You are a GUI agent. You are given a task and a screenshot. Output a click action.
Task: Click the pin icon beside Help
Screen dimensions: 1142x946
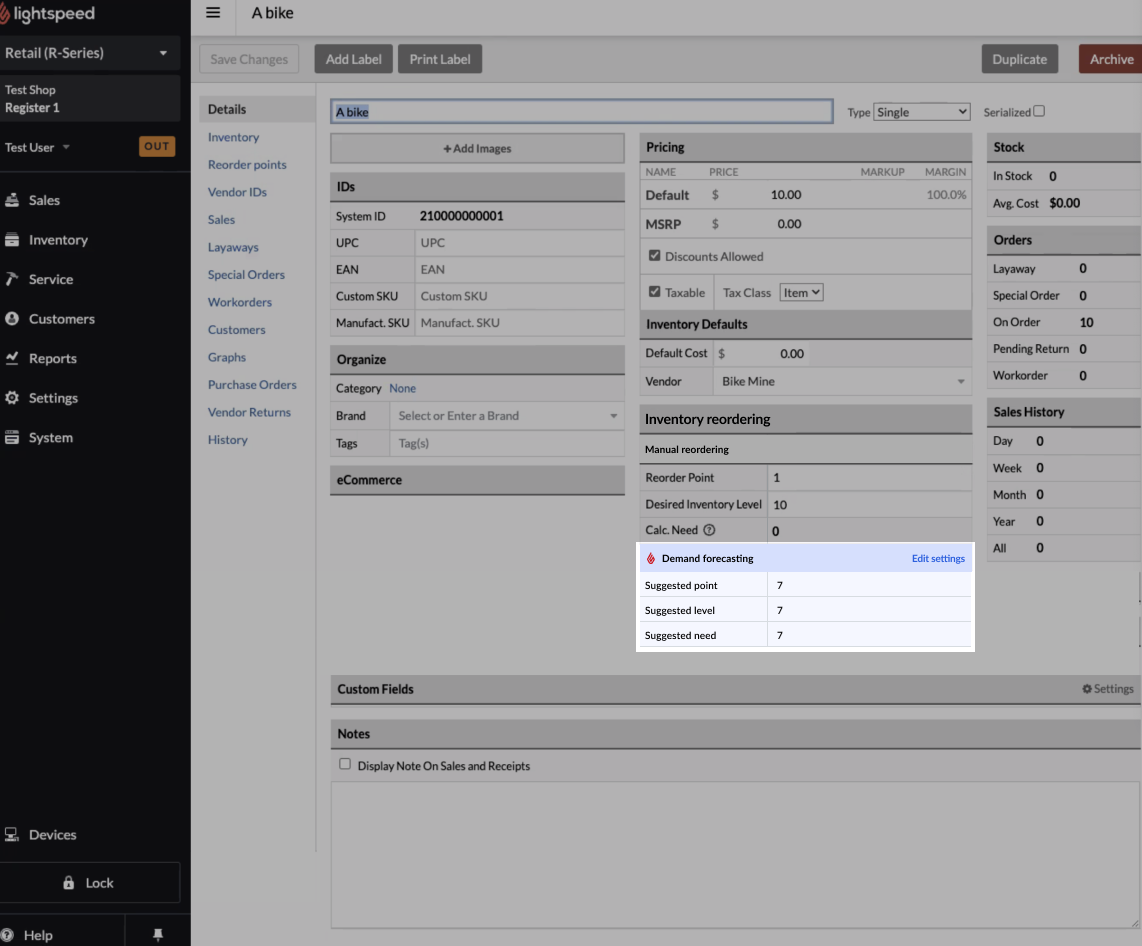click(x=157, y=935)
